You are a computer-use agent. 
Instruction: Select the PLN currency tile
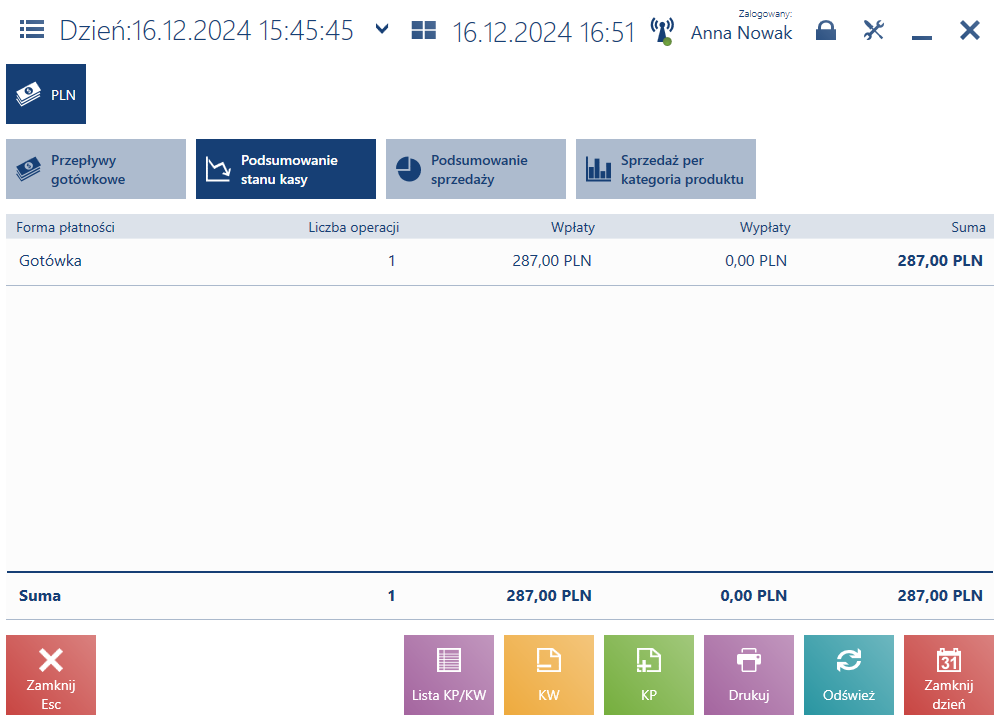coord(46,94)
